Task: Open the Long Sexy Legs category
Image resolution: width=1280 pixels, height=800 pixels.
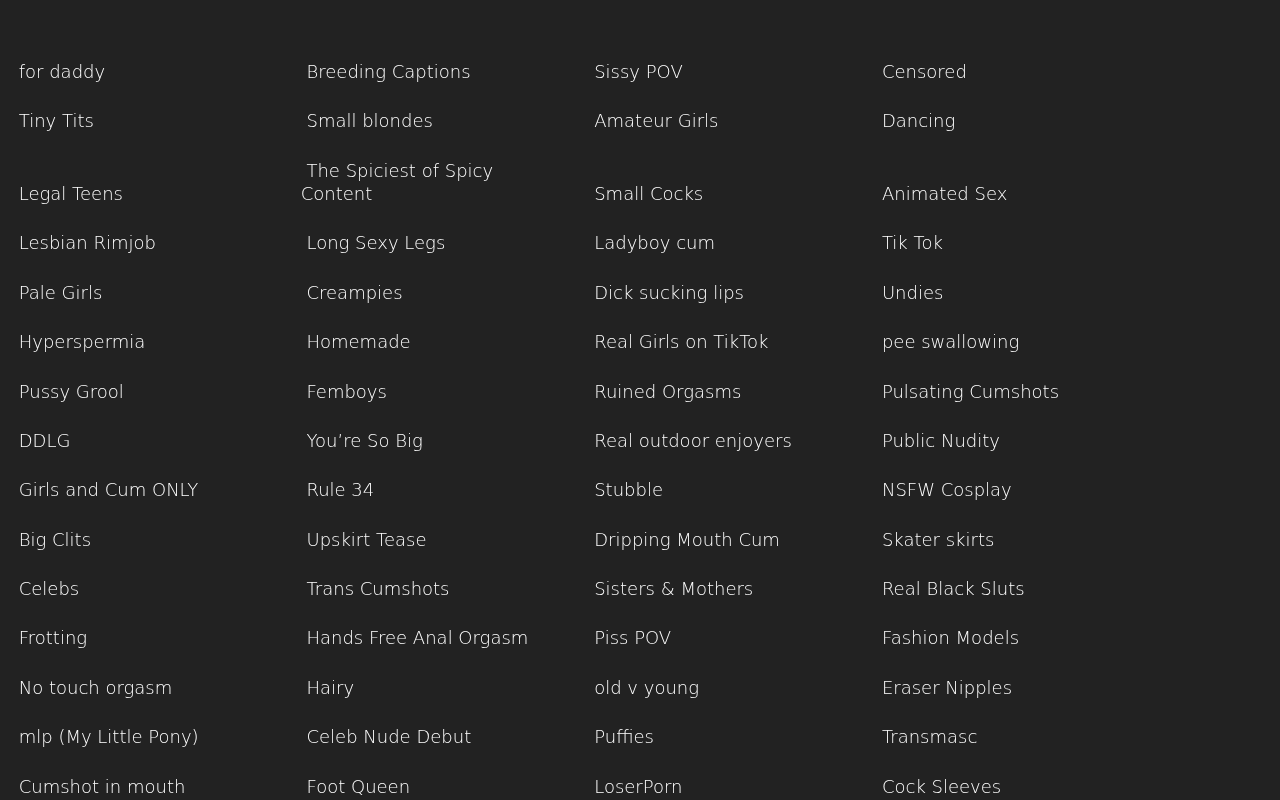Action: 376,243
